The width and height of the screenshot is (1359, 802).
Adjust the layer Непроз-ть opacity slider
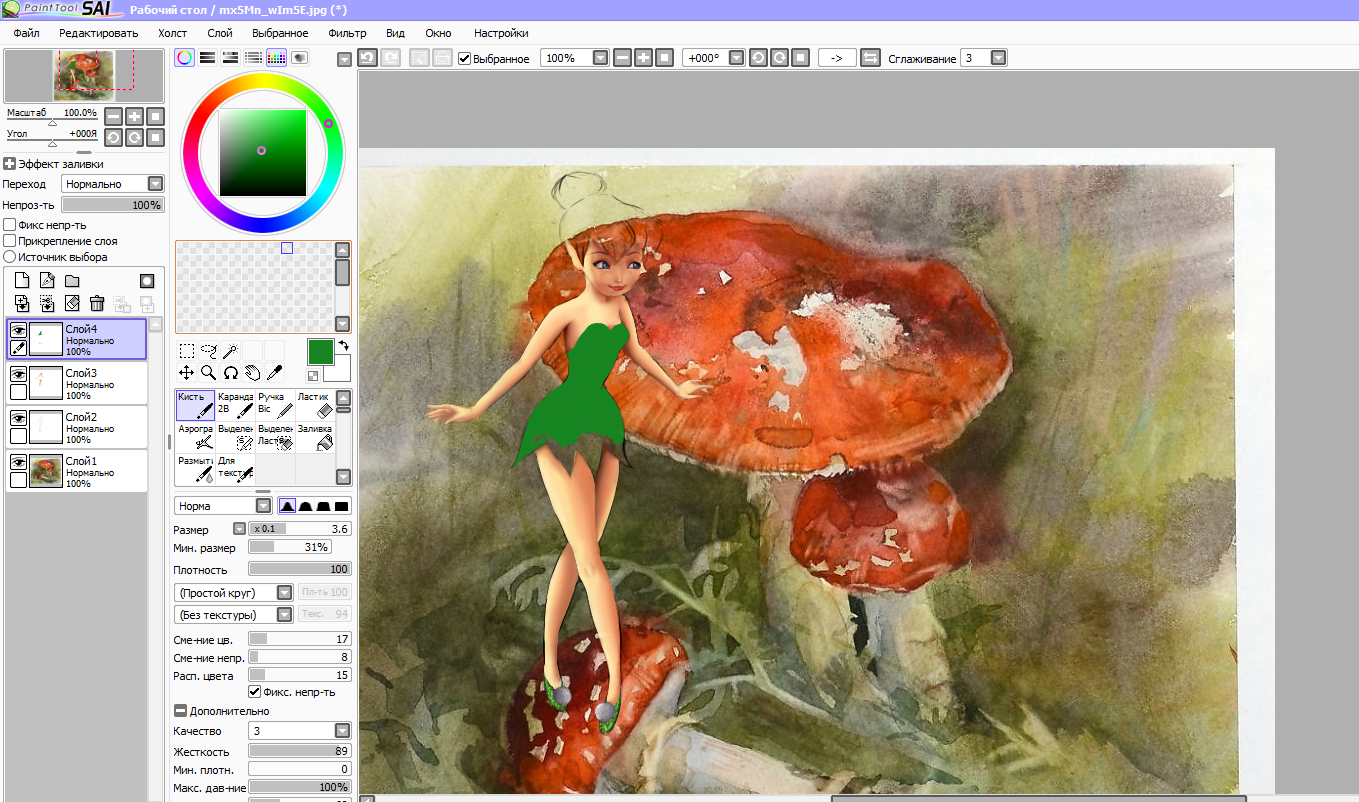coord(112,205)
